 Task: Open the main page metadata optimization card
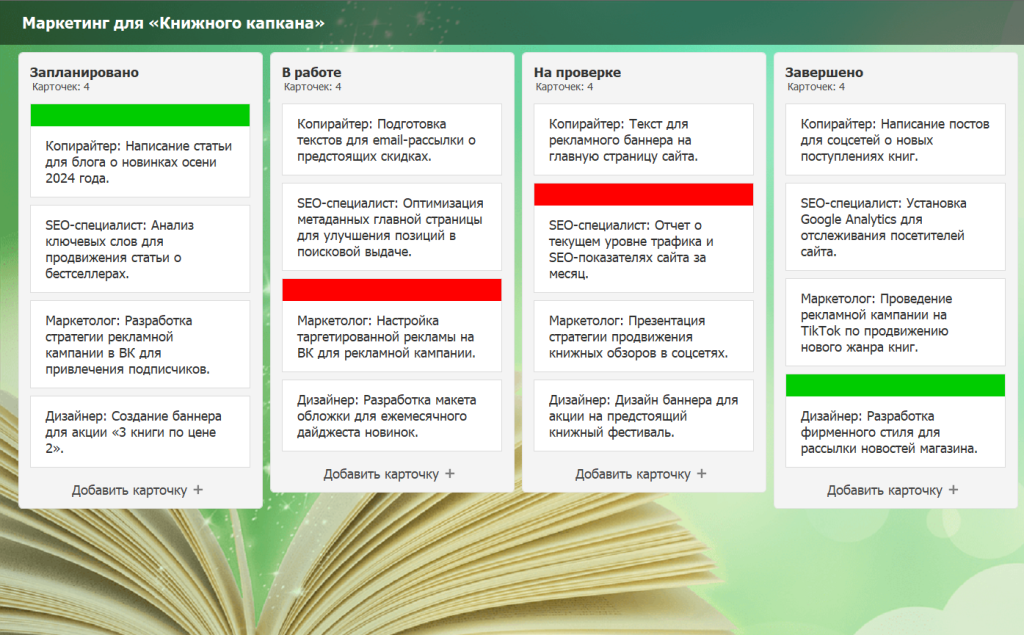coord(392,227)
